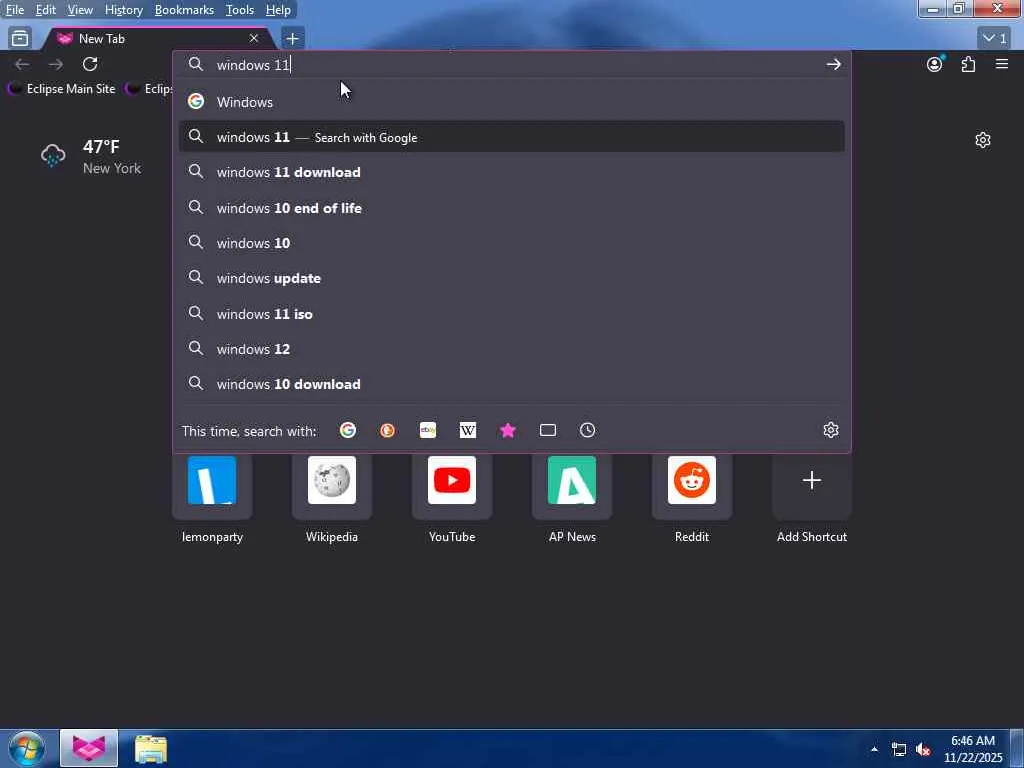The height and width of the screenshot is (768, 1024).
Task: Expand the list all tabs dropdown
Action: (995, 39)
